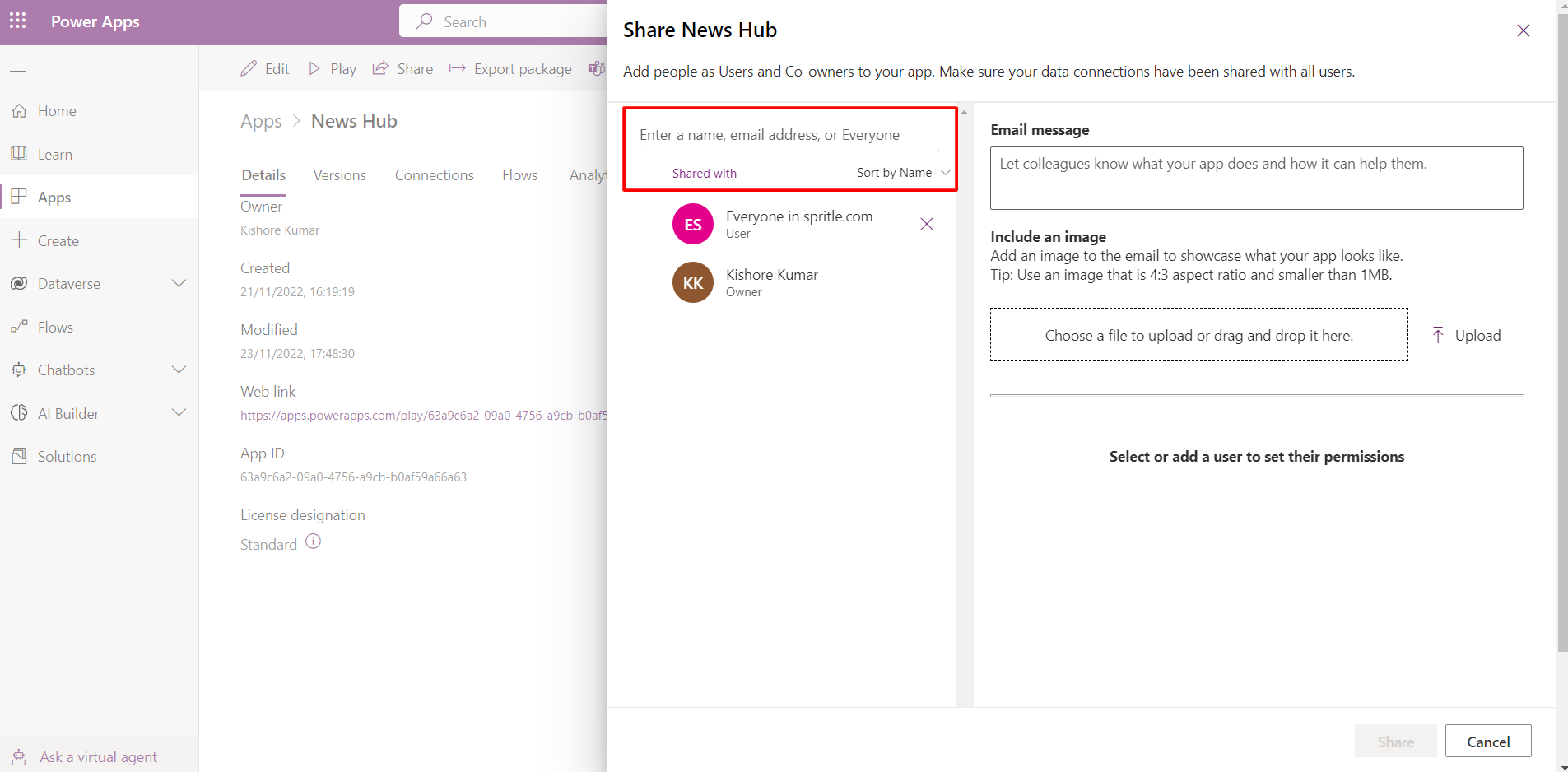Open the app web link URL

423,416
